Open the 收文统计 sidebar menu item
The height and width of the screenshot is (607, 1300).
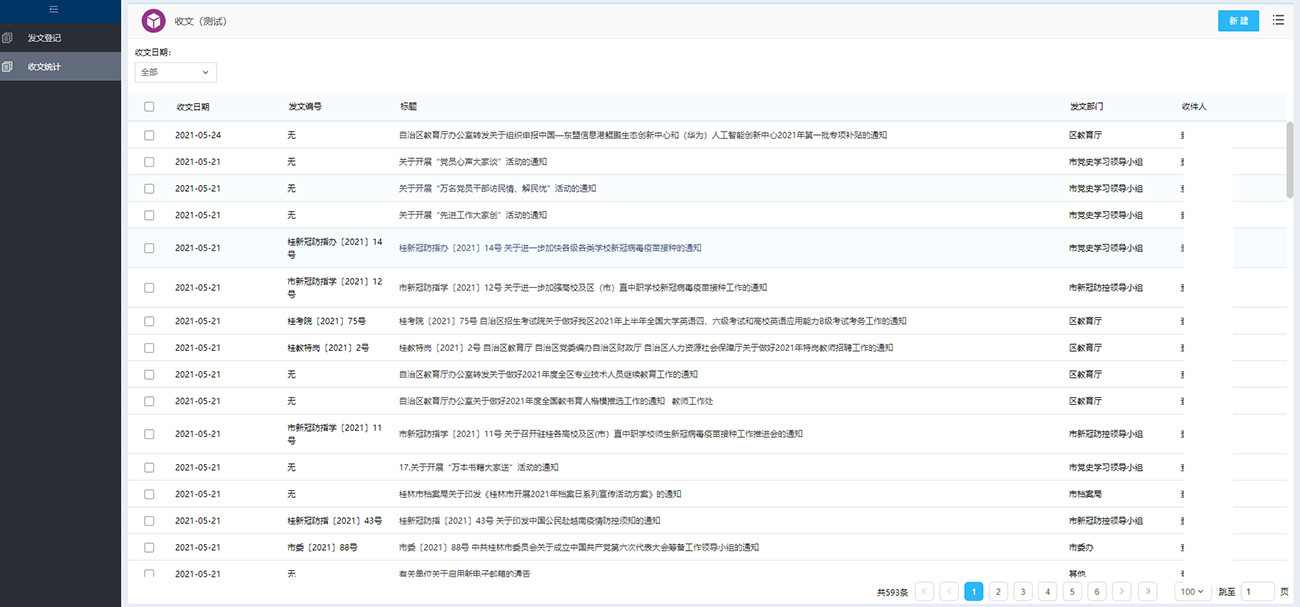[60, 66]
